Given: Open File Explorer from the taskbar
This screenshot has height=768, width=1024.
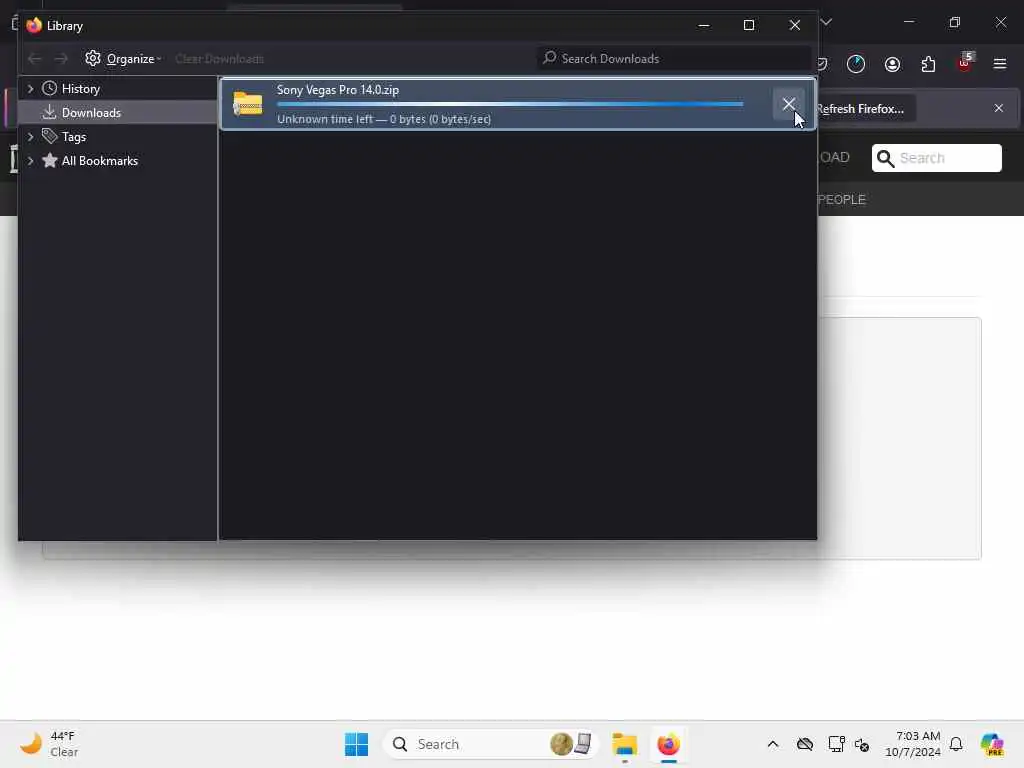Looking at the screenshot, I should 624,744.
